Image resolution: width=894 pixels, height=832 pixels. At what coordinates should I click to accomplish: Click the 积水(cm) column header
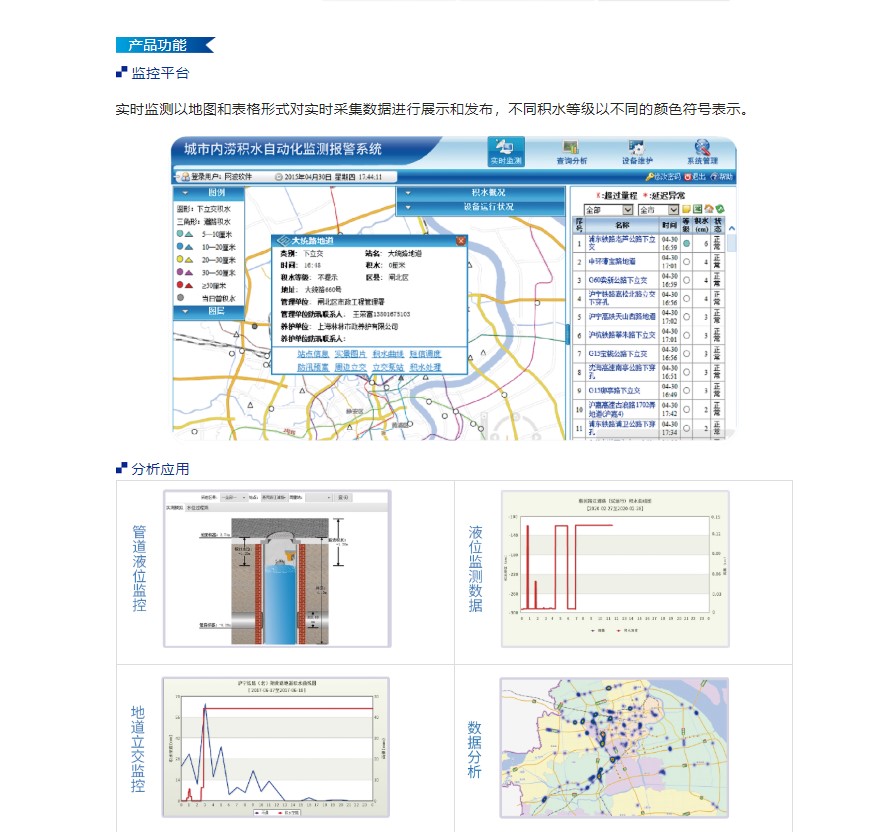(x=701, y=225)
